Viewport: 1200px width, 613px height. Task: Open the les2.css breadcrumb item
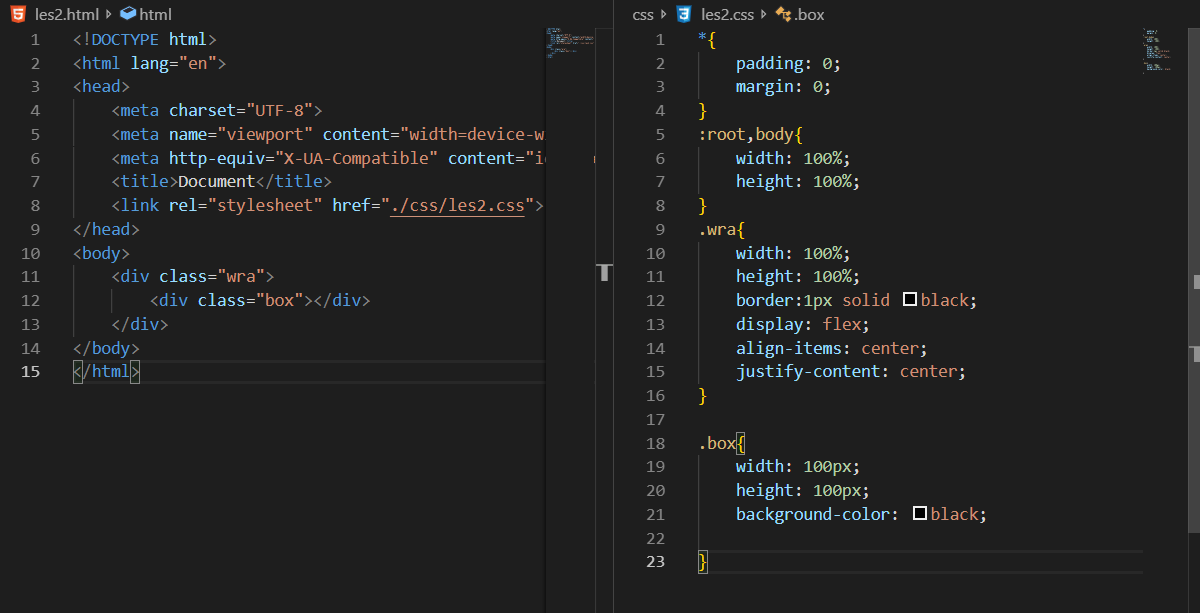click(729, 14)
